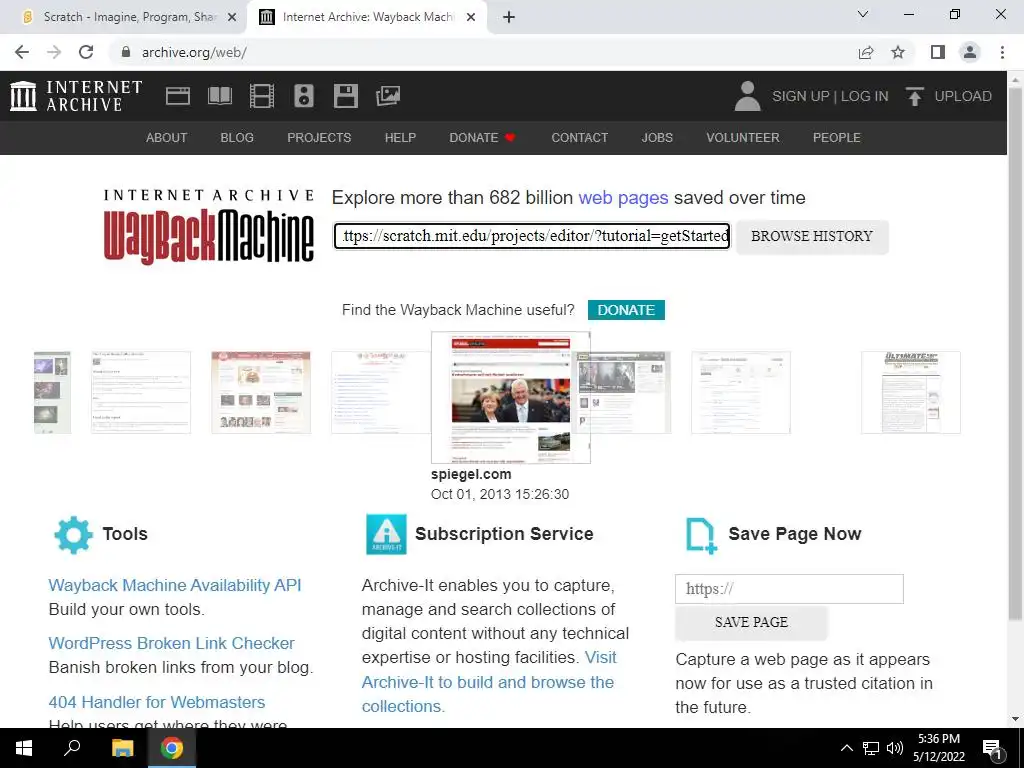Click the SAVE PAGE button
1024x768 pixels.
(x=751, y=622)
